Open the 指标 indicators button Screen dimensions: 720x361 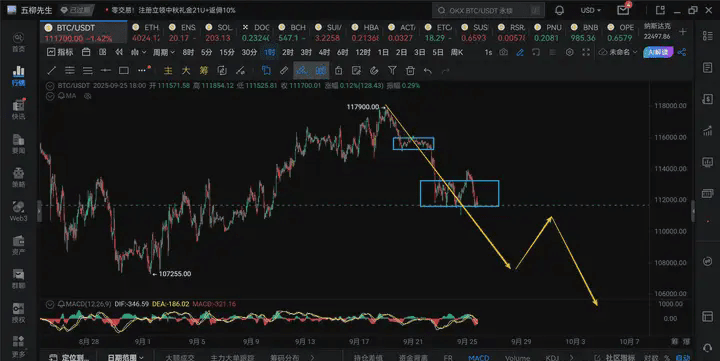tap(60, 52)
